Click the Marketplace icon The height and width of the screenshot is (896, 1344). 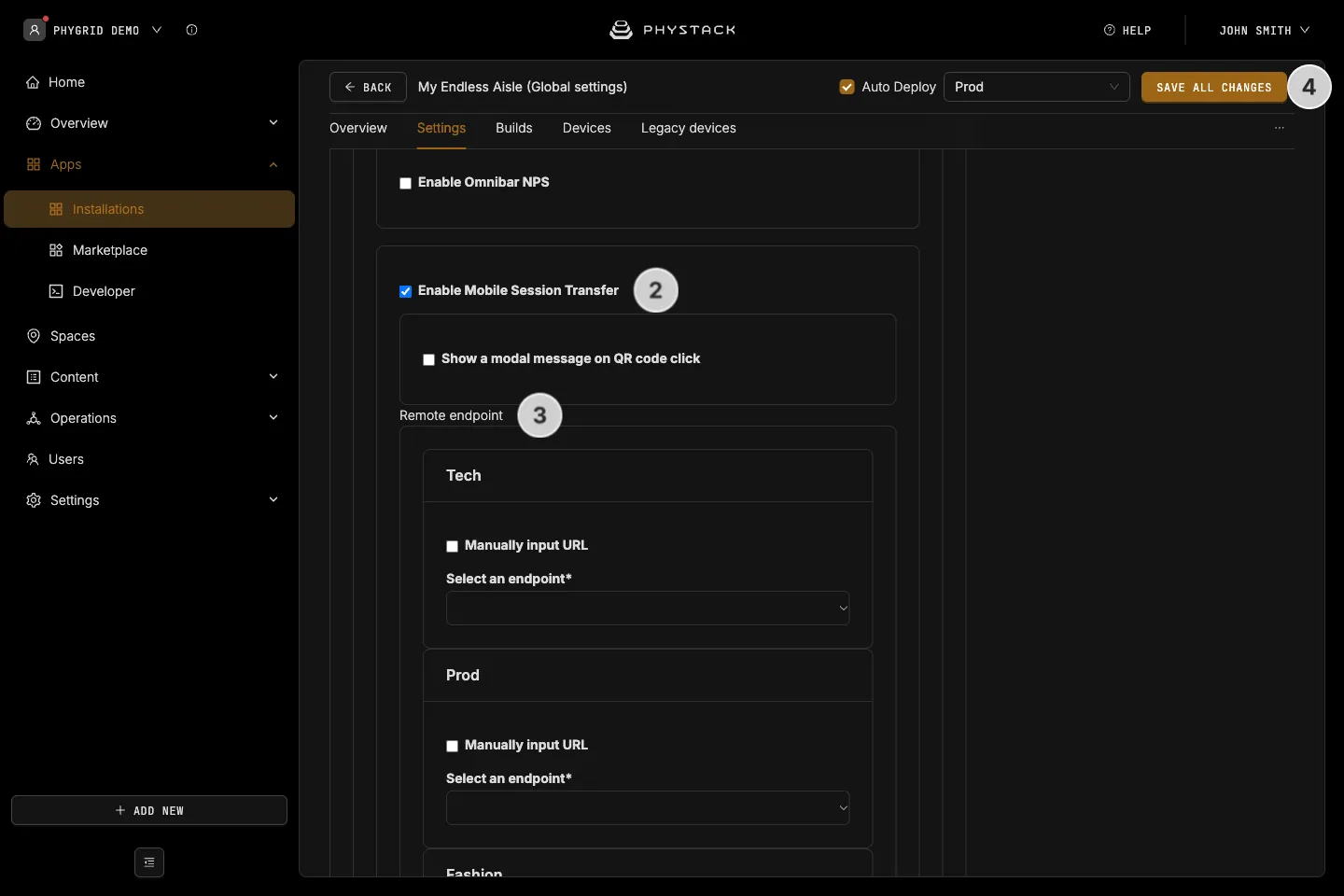(x=56, y=250)
